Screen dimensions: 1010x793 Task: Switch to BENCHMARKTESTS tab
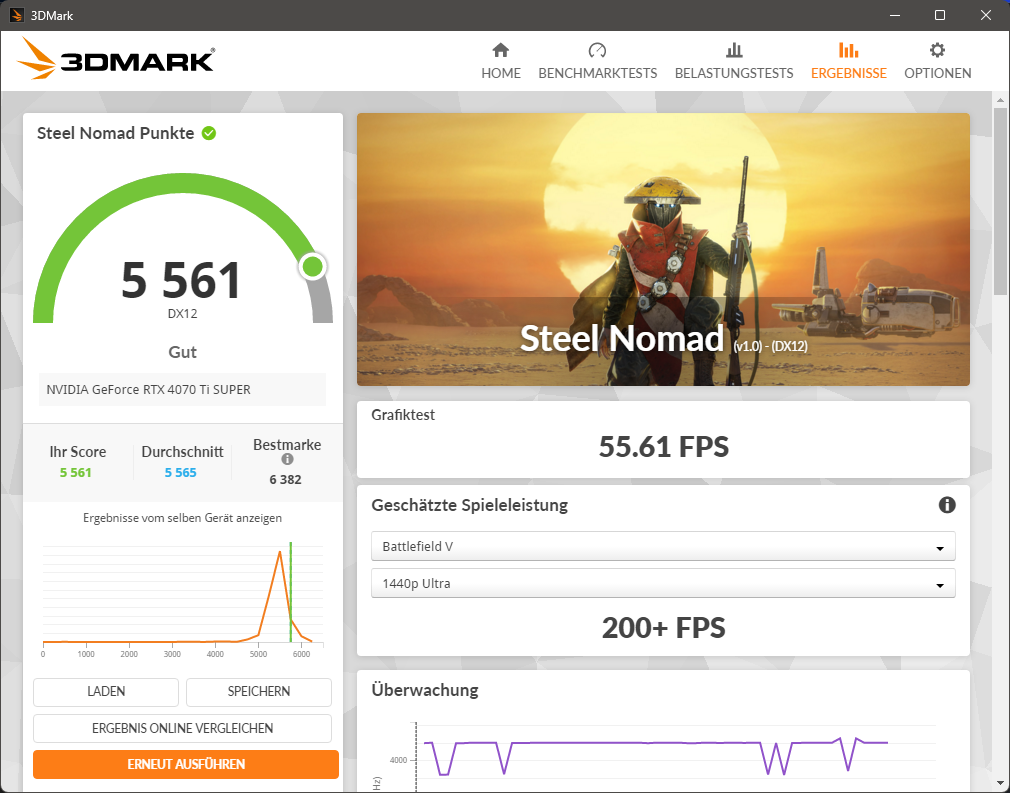[x=597, y=61]
